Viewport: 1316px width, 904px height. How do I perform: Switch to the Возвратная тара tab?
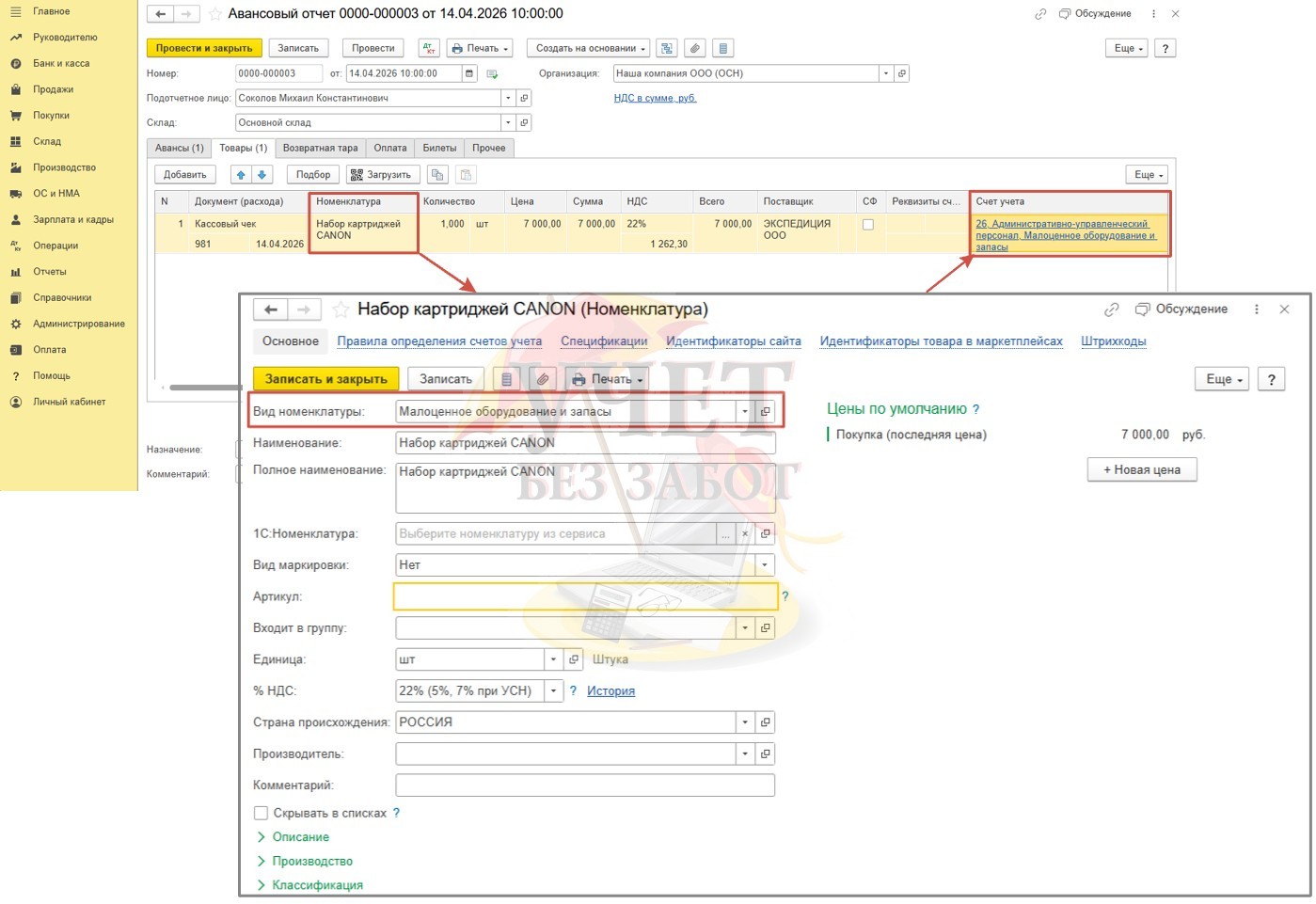pyautogui.click(x=320, y=148)
